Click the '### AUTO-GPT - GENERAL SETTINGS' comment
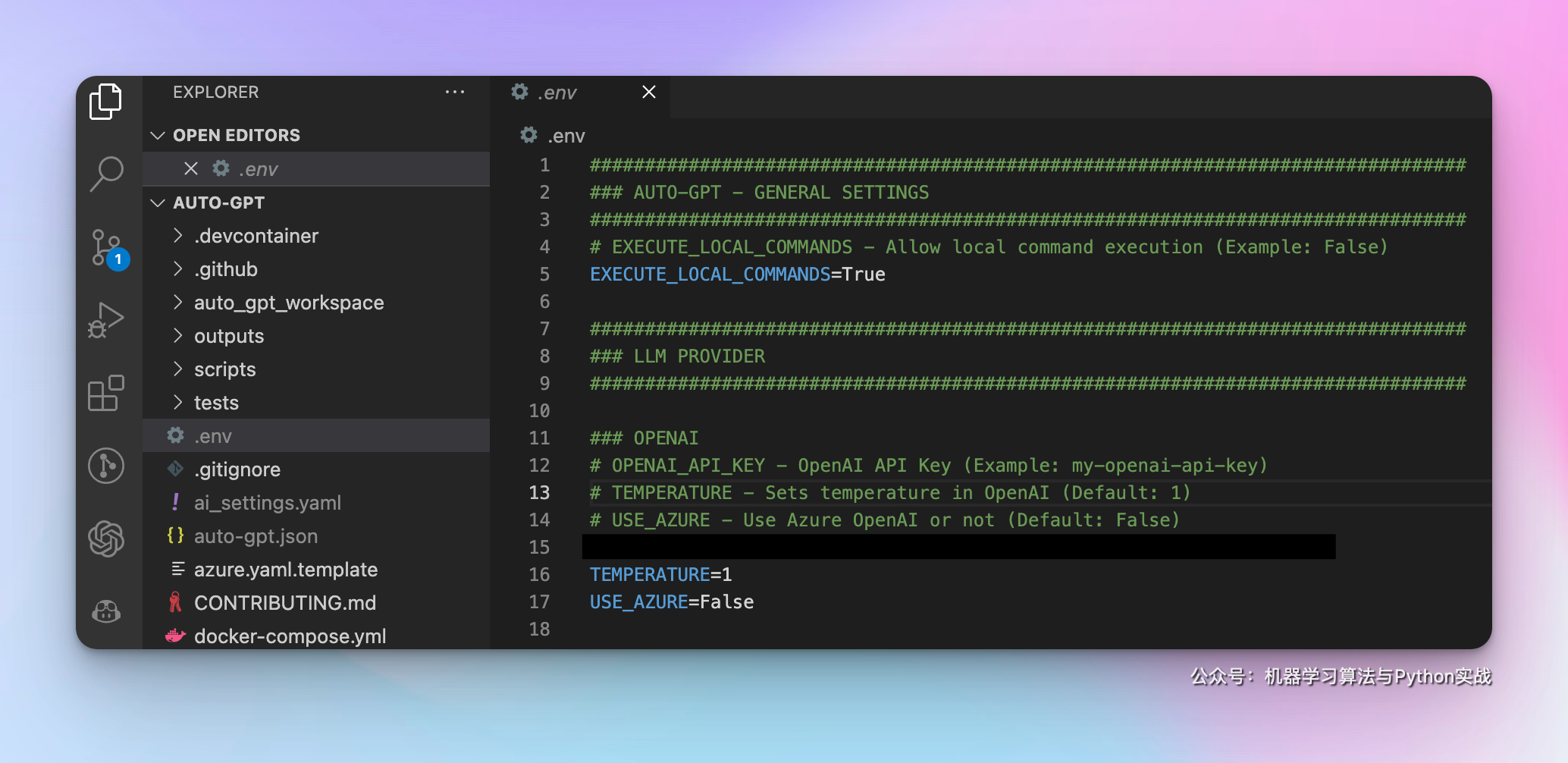 pos(760,192)
